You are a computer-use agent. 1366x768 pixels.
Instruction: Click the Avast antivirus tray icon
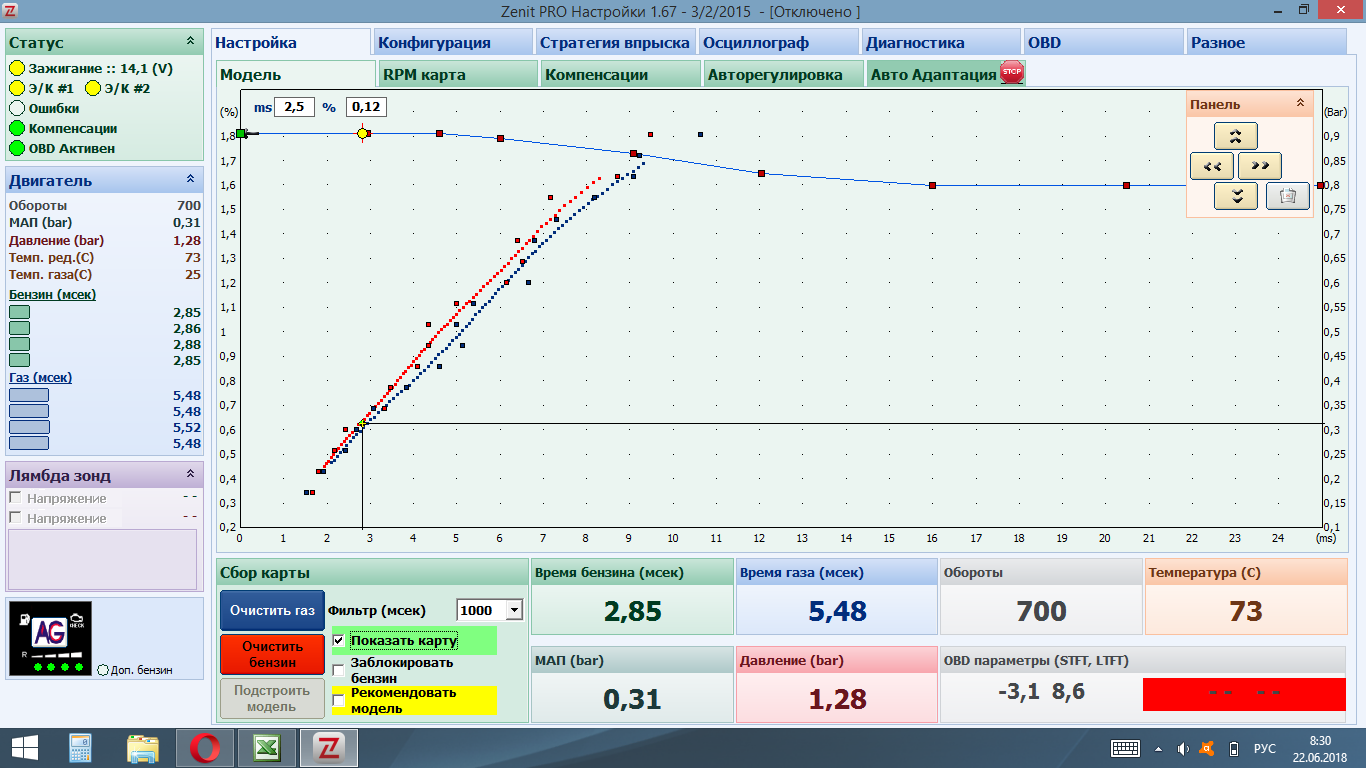point(1207,748)
